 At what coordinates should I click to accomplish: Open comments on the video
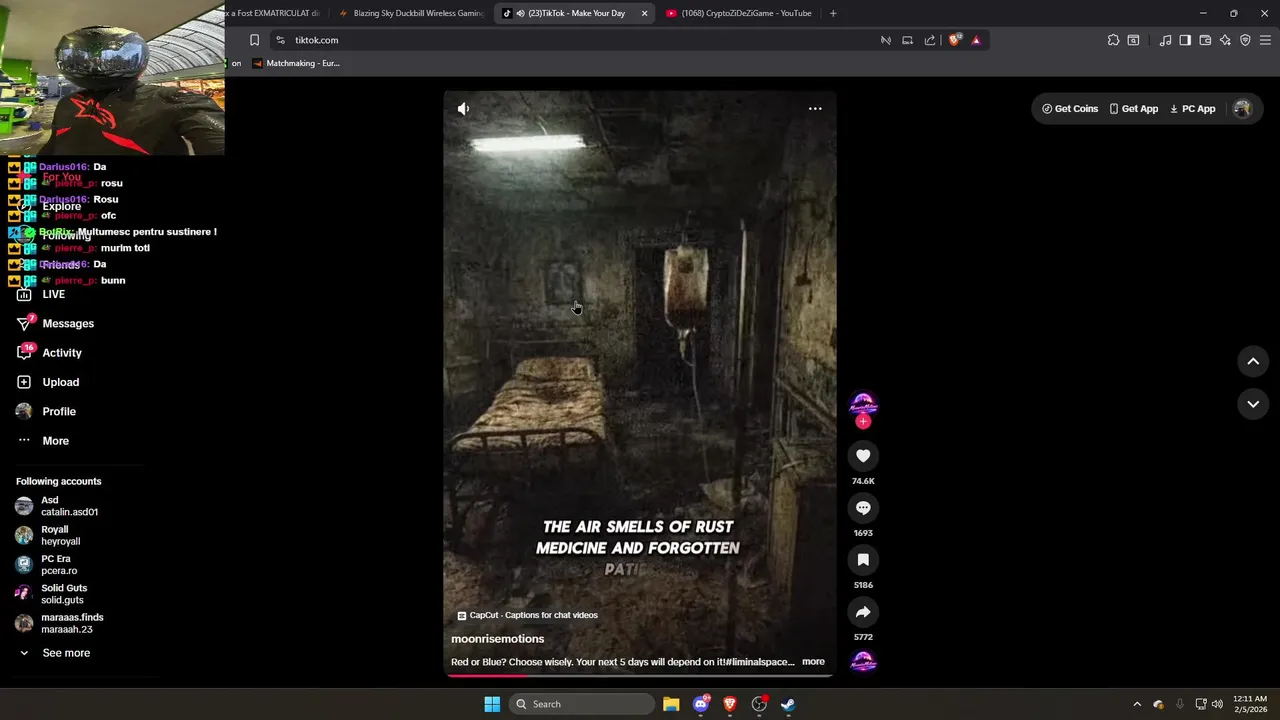point(863,508)
